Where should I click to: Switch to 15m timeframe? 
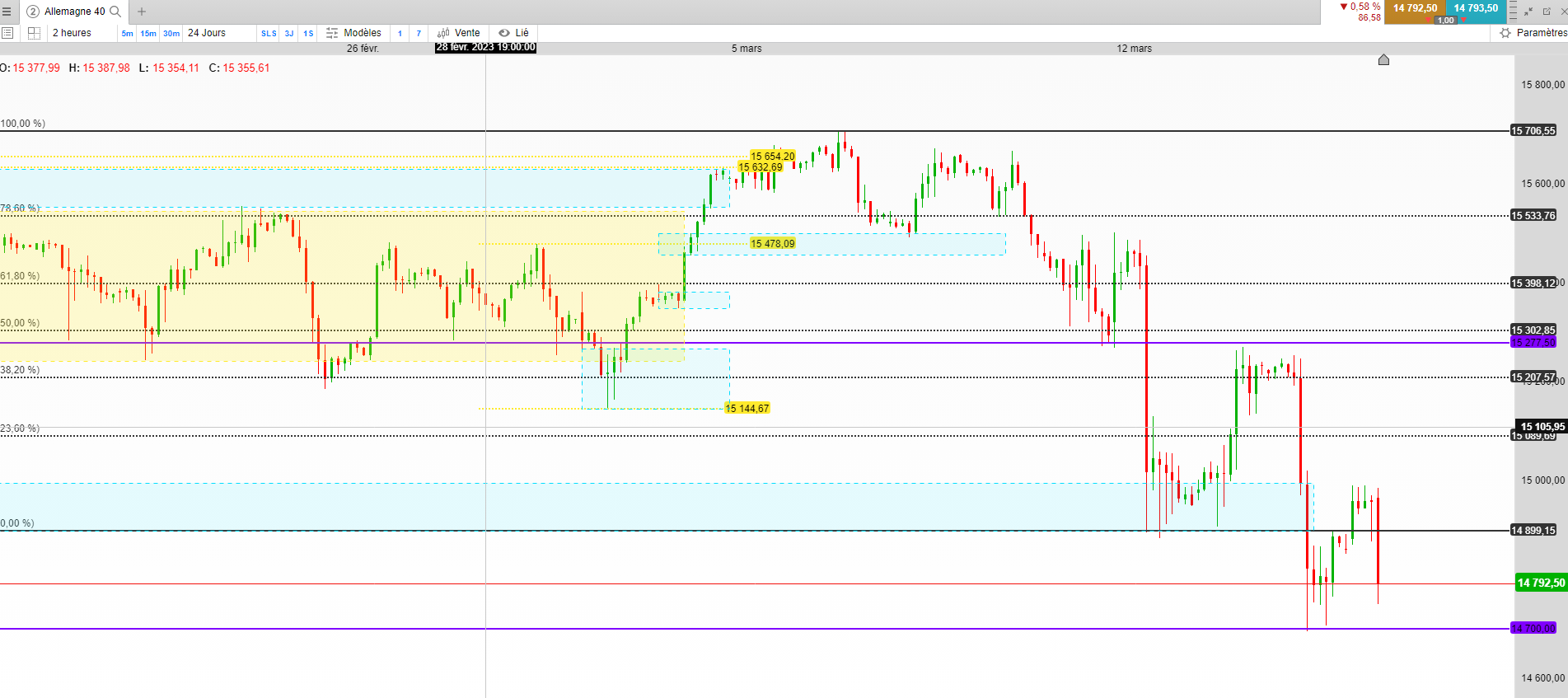pos(148,34)
